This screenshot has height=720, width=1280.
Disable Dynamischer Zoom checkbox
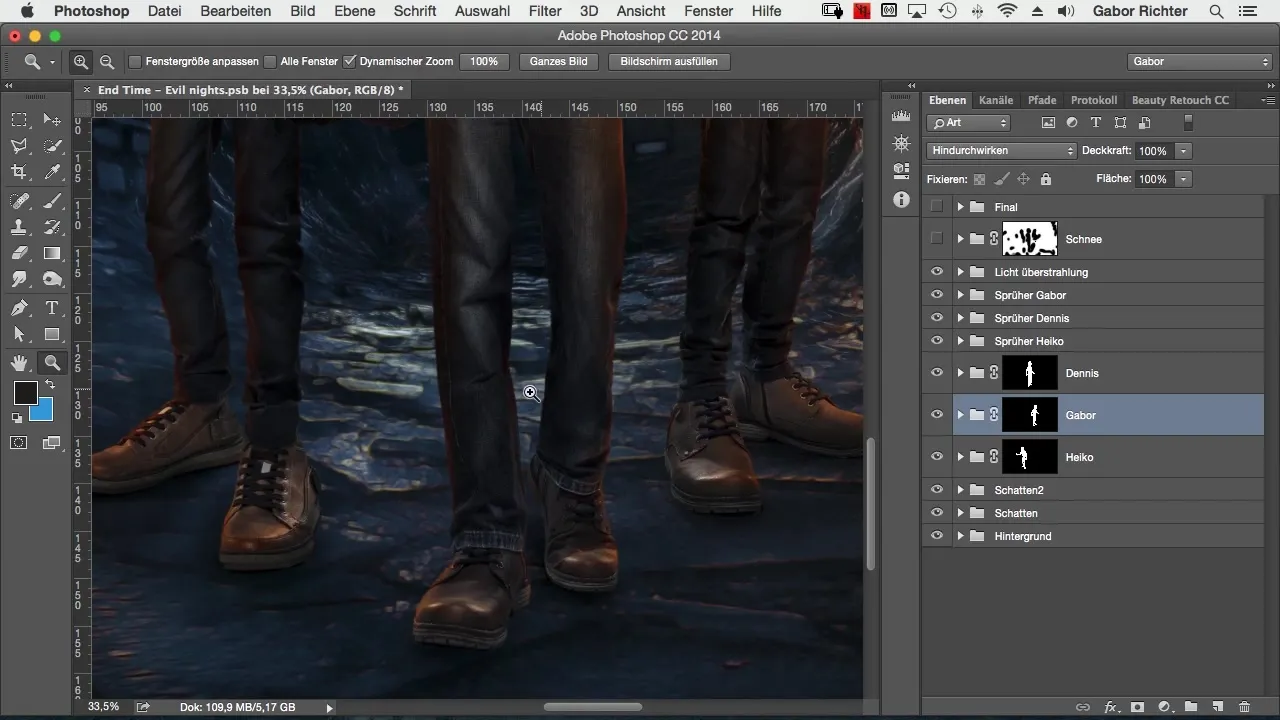[349, 62]
